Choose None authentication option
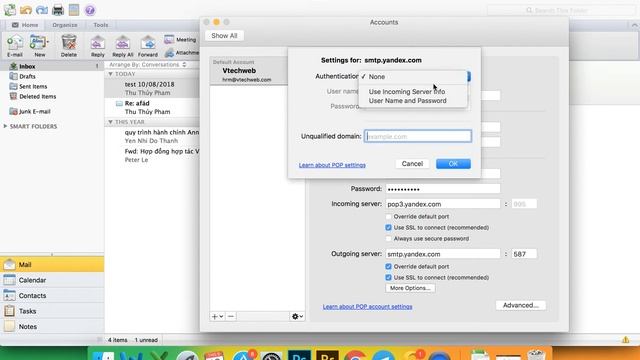This screenshot has width=640, height=360. 413,77
